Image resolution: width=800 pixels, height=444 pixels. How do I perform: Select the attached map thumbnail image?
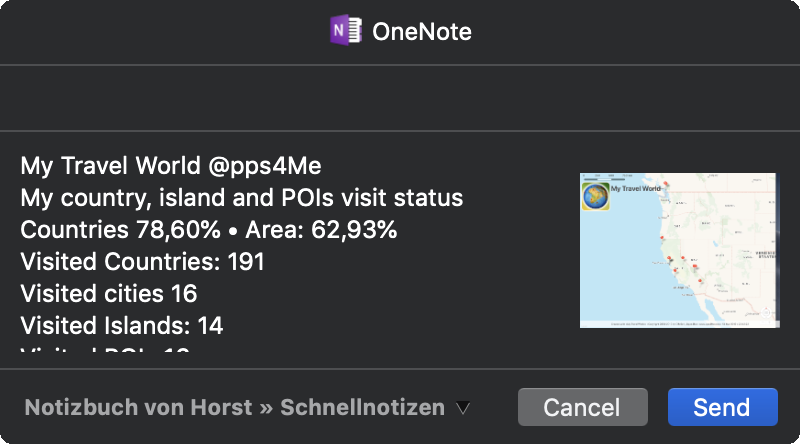680,251
